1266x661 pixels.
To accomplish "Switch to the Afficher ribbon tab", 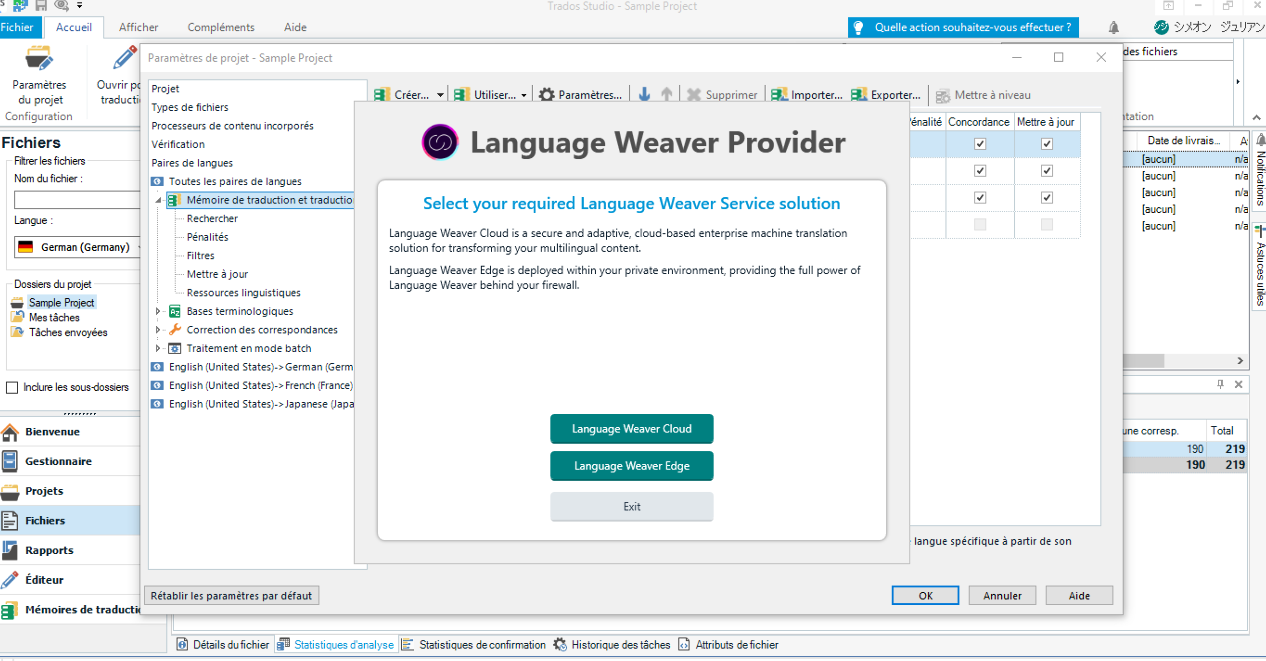I will tap(138, 27).
